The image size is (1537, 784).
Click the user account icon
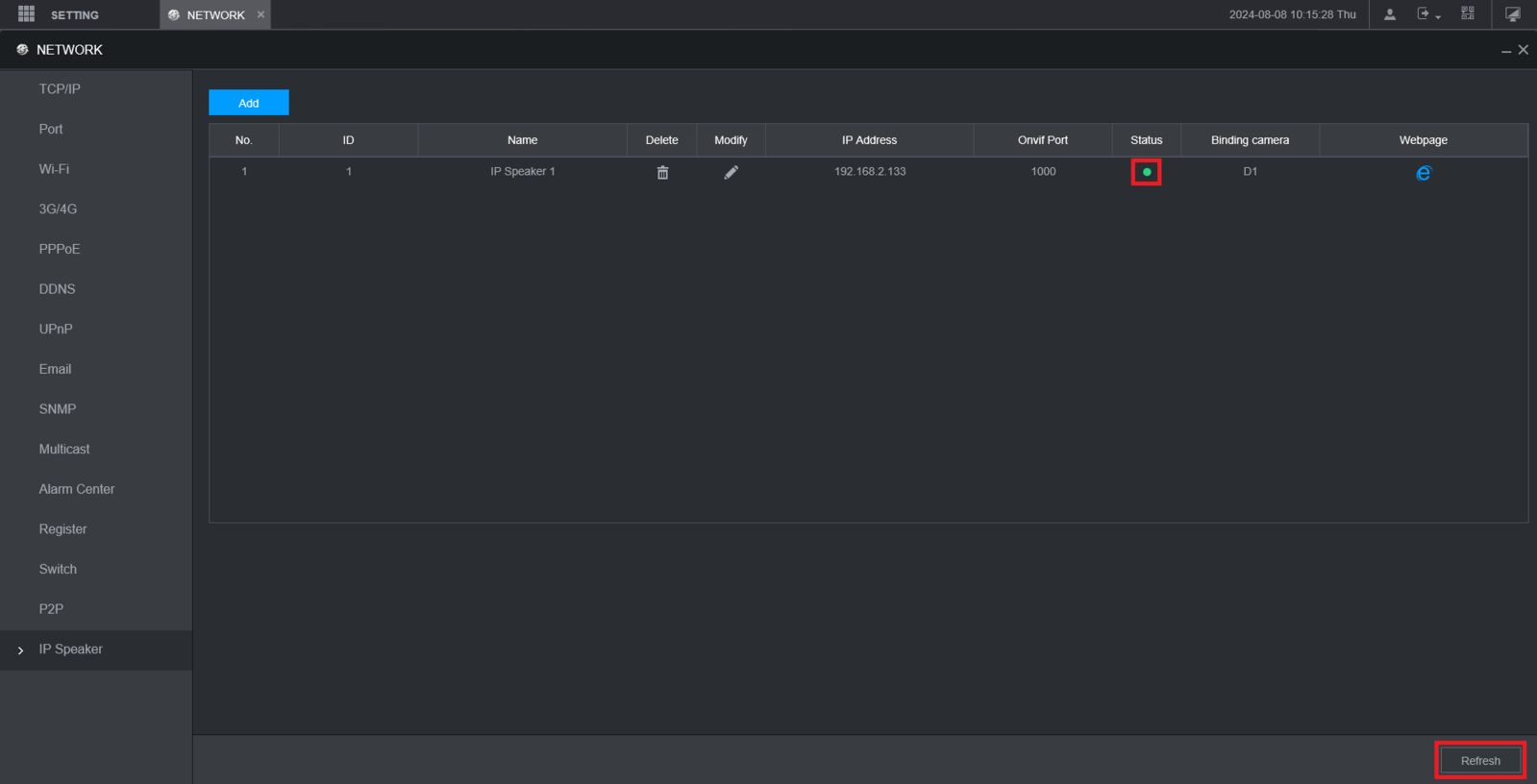(1390, 14)
